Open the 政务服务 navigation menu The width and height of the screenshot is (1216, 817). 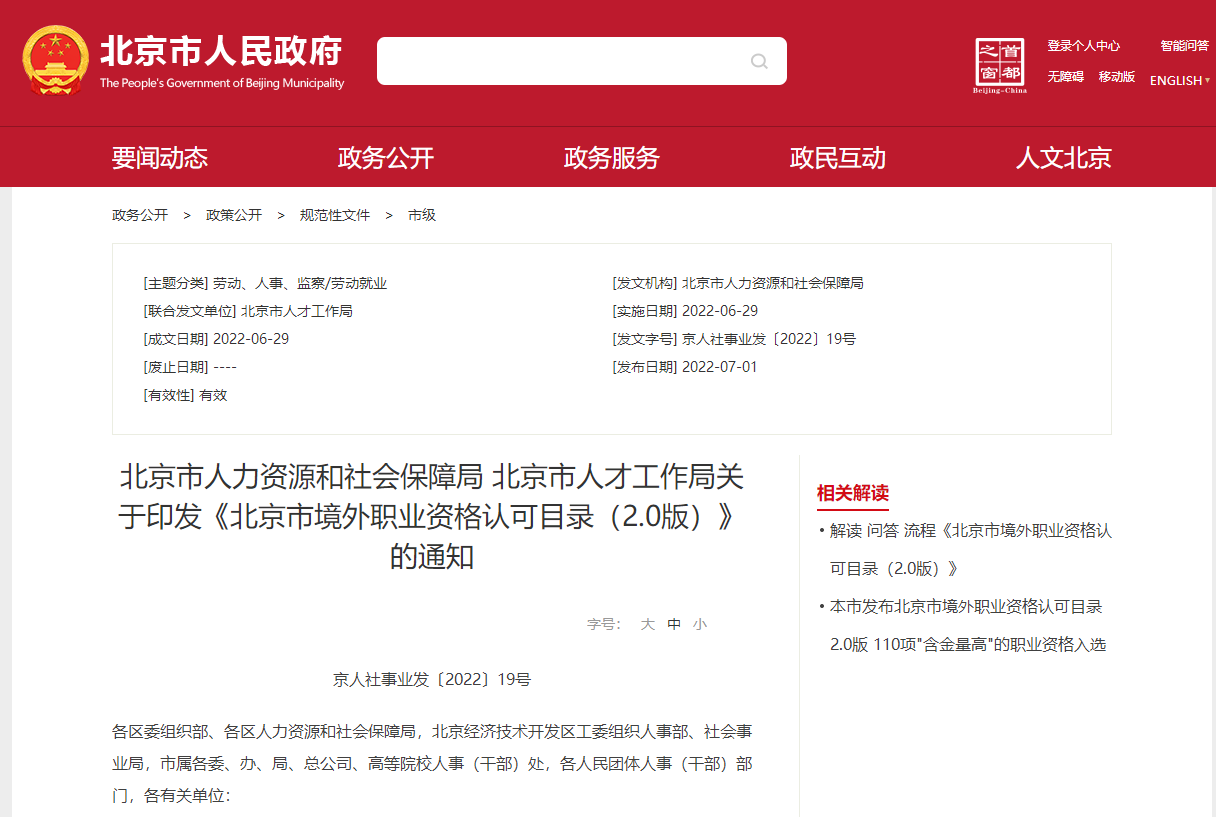[611, 157]
